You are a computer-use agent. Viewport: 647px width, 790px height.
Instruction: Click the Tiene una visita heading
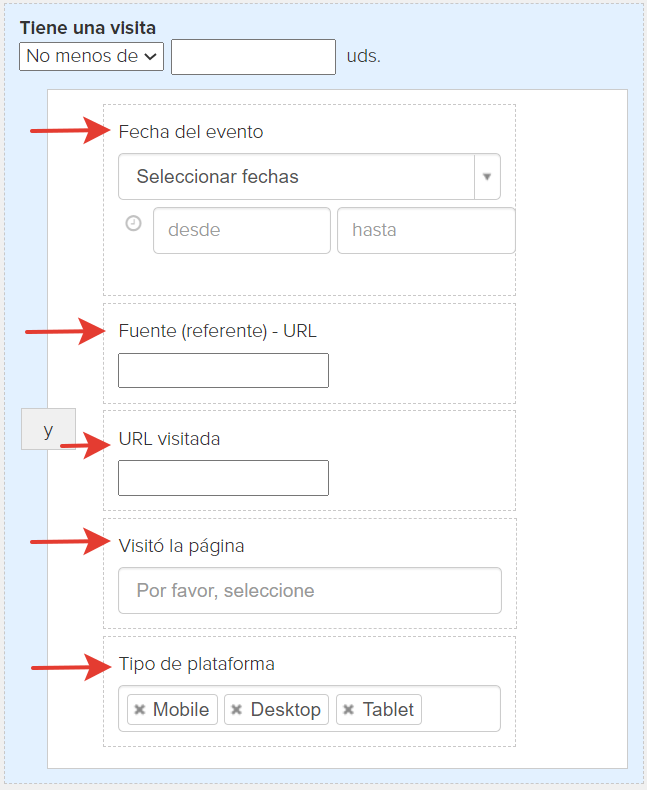click(x=88, y=28)
